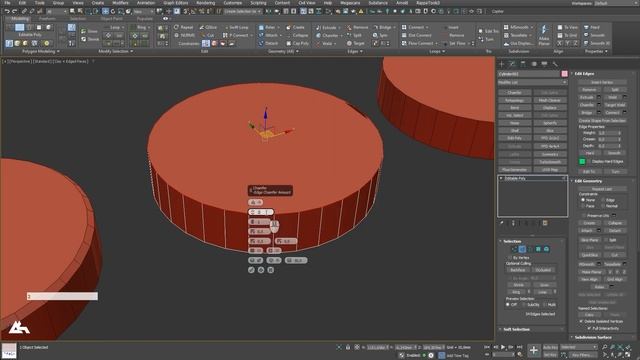Image resolution: width=640 pixels, height=360 pixels.
Task: Open the Display tab of command panel
Action: (544, 64)
